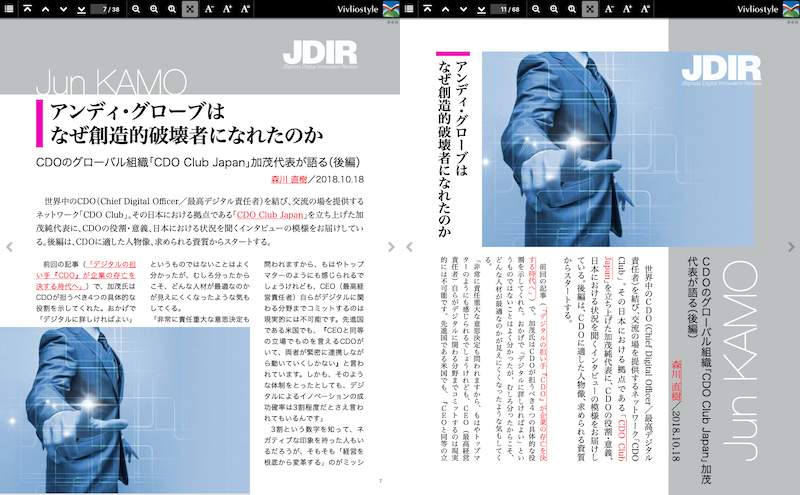800x495 pixels.
Task: Increase font size in right viewer
Action: click(627, 9)
